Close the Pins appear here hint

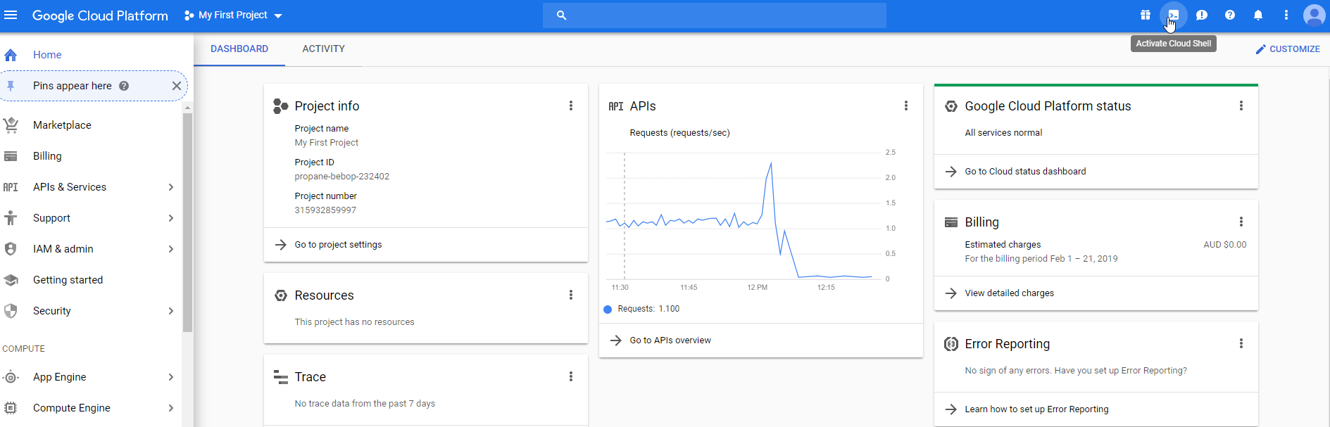click(x=176, y=86)
